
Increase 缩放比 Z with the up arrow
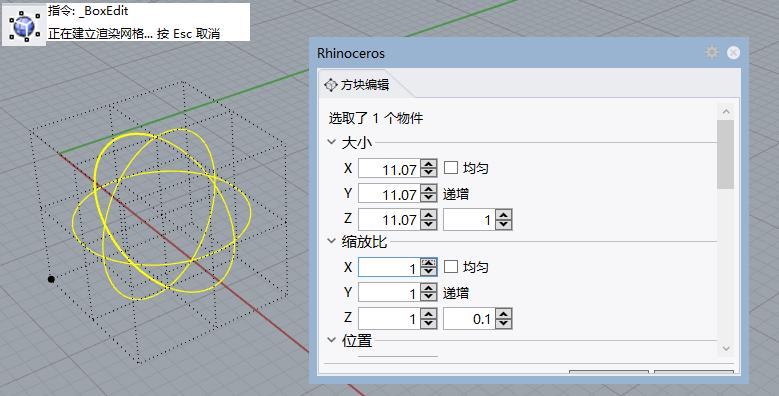(428, 313)
